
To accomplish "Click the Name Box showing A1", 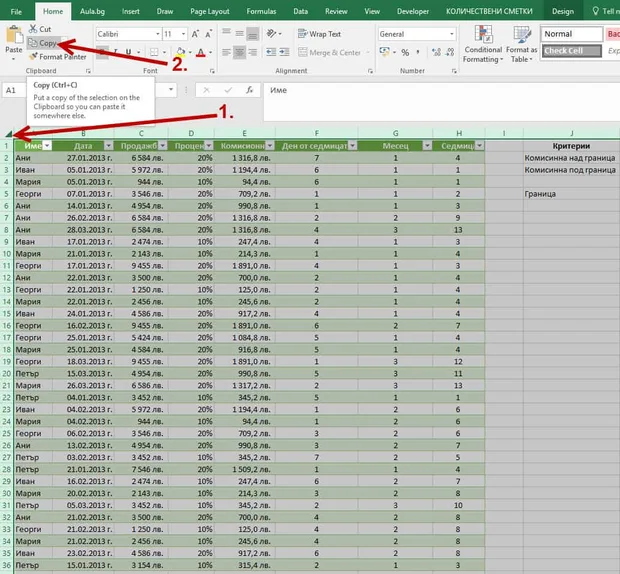I will click(13, 90).
